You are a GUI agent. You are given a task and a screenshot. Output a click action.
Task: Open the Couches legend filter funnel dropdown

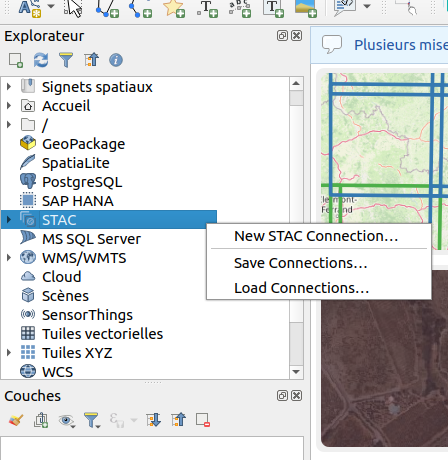[x=92, y=420]
